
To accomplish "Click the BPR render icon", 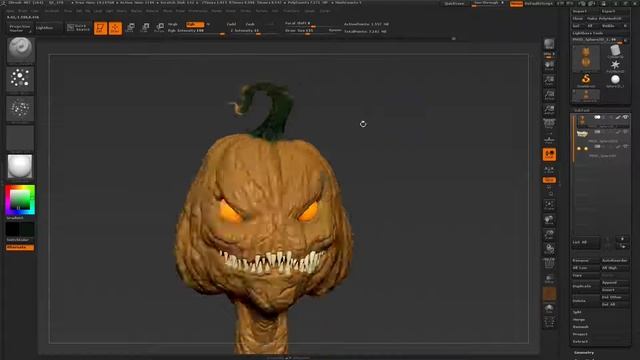I will coord(549,44).
